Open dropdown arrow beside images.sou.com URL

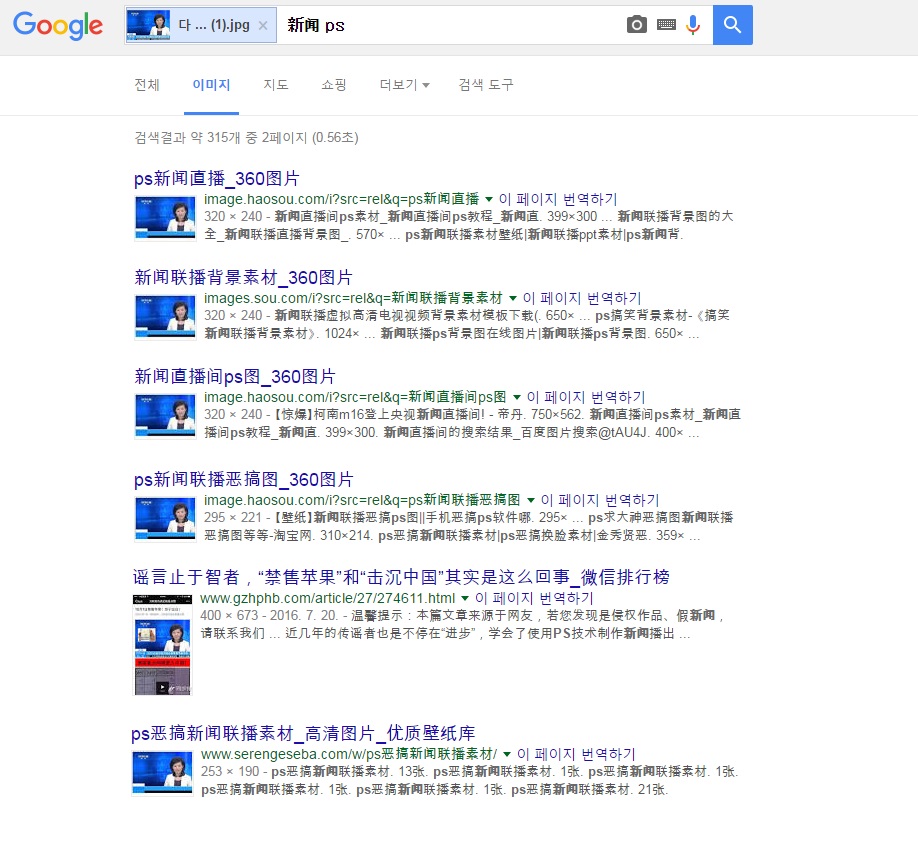(x=513, y=298)
